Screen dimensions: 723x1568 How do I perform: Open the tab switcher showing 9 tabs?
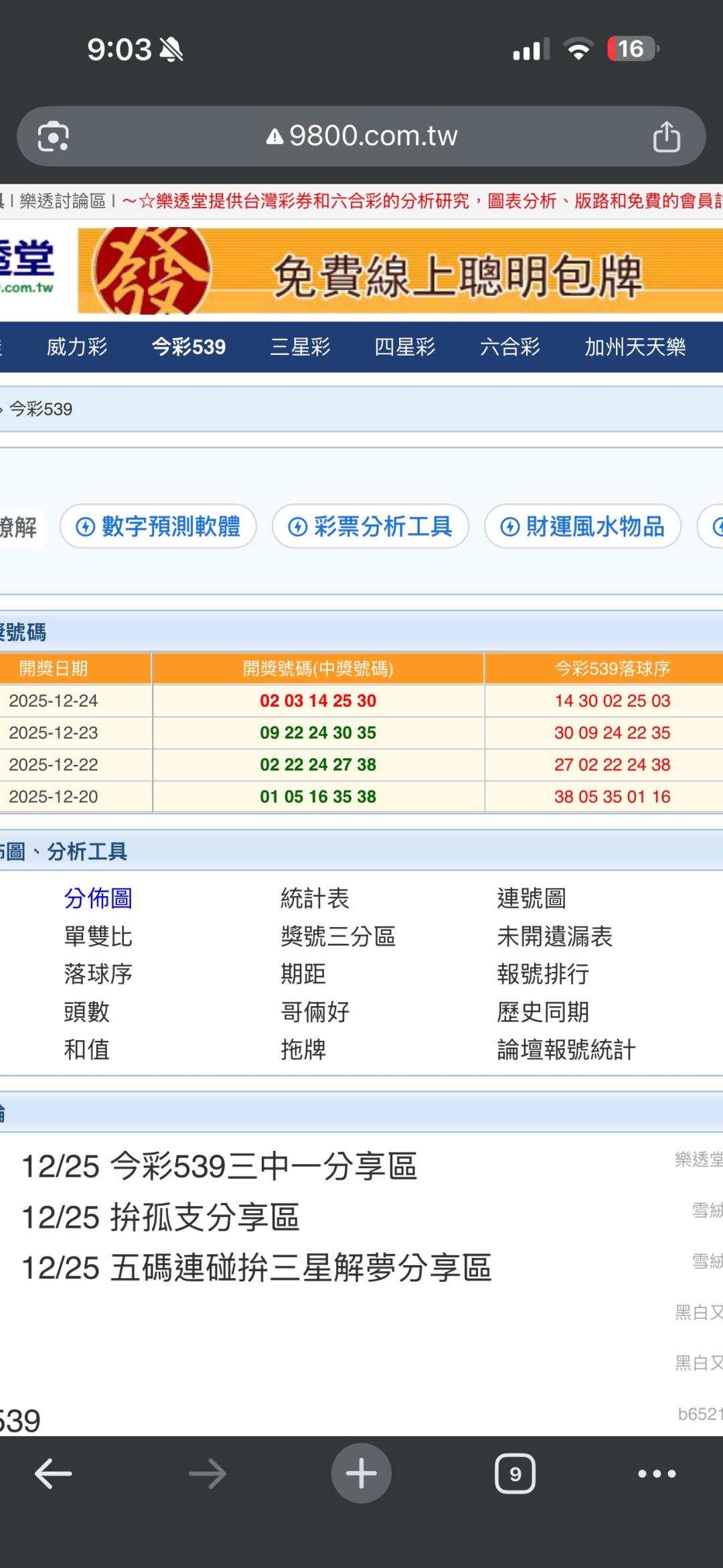515,1474
